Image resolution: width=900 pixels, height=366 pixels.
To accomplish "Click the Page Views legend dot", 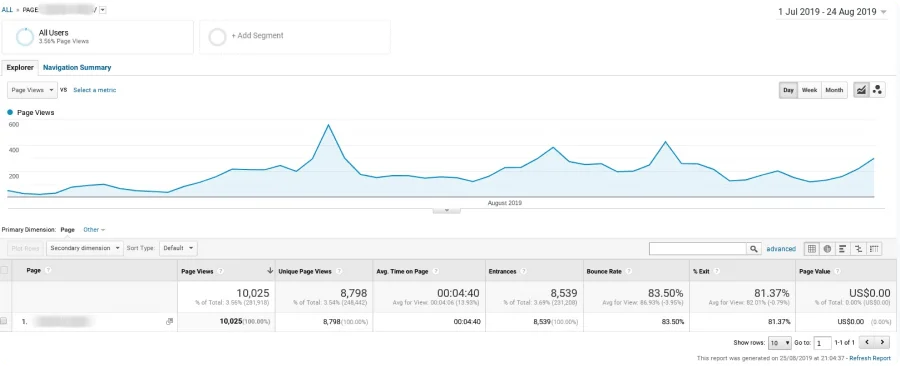I will point(10,112).
